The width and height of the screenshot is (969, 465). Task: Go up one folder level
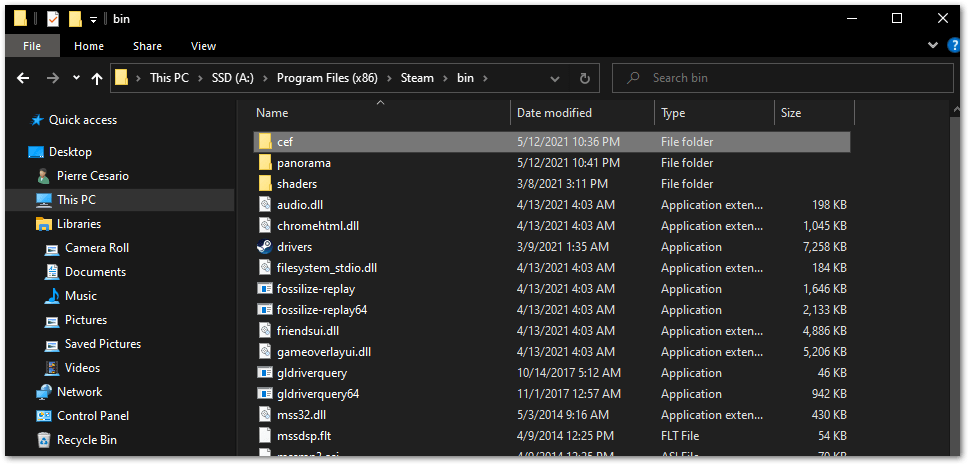click(96, 78)
